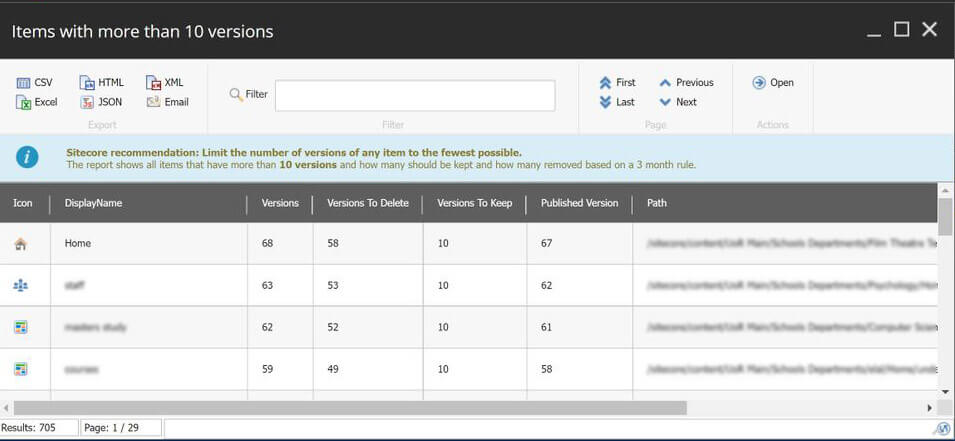Select Versions value 59

point(267,369)
